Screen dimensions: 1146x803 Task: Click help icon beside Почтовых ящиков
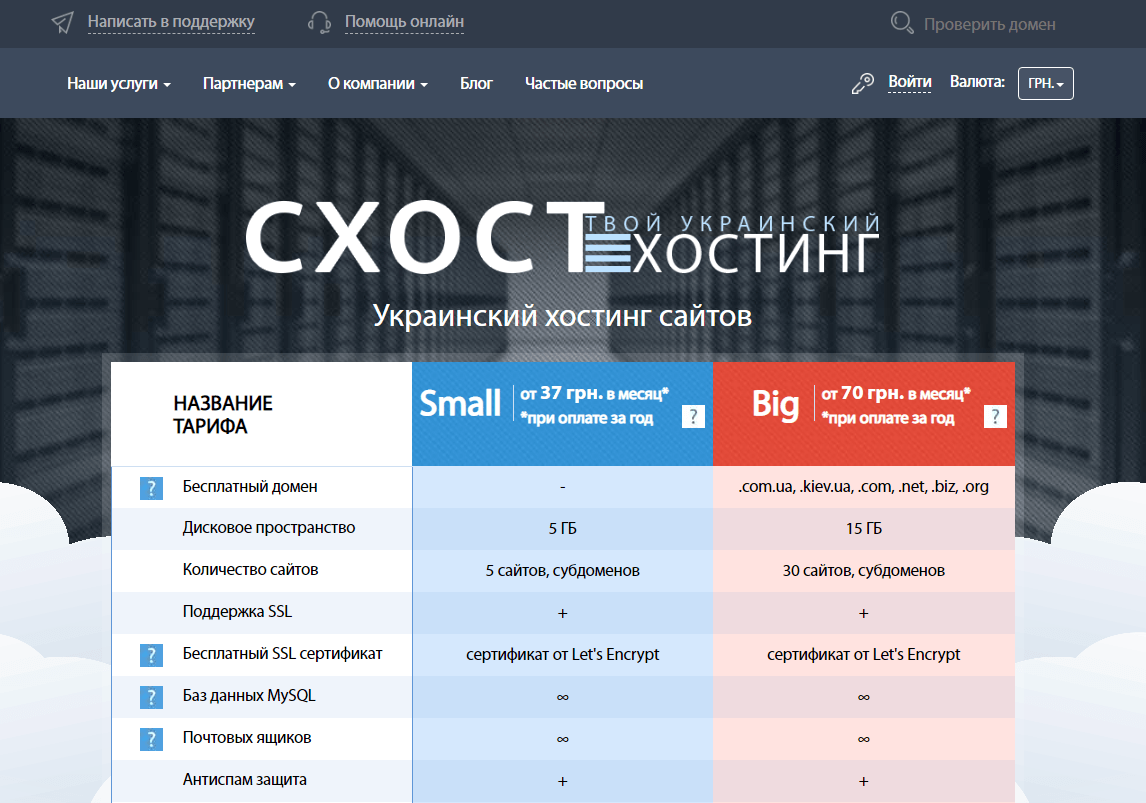(x=151, y=739)
